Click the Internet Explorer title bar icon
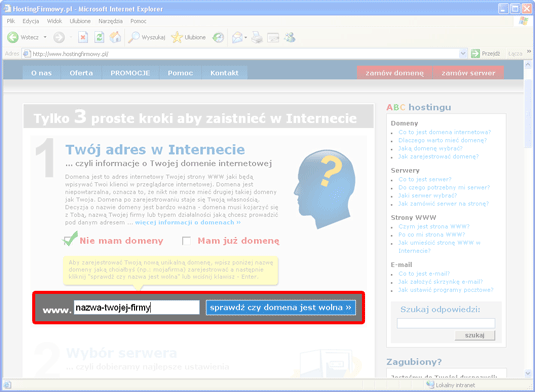 8,8
